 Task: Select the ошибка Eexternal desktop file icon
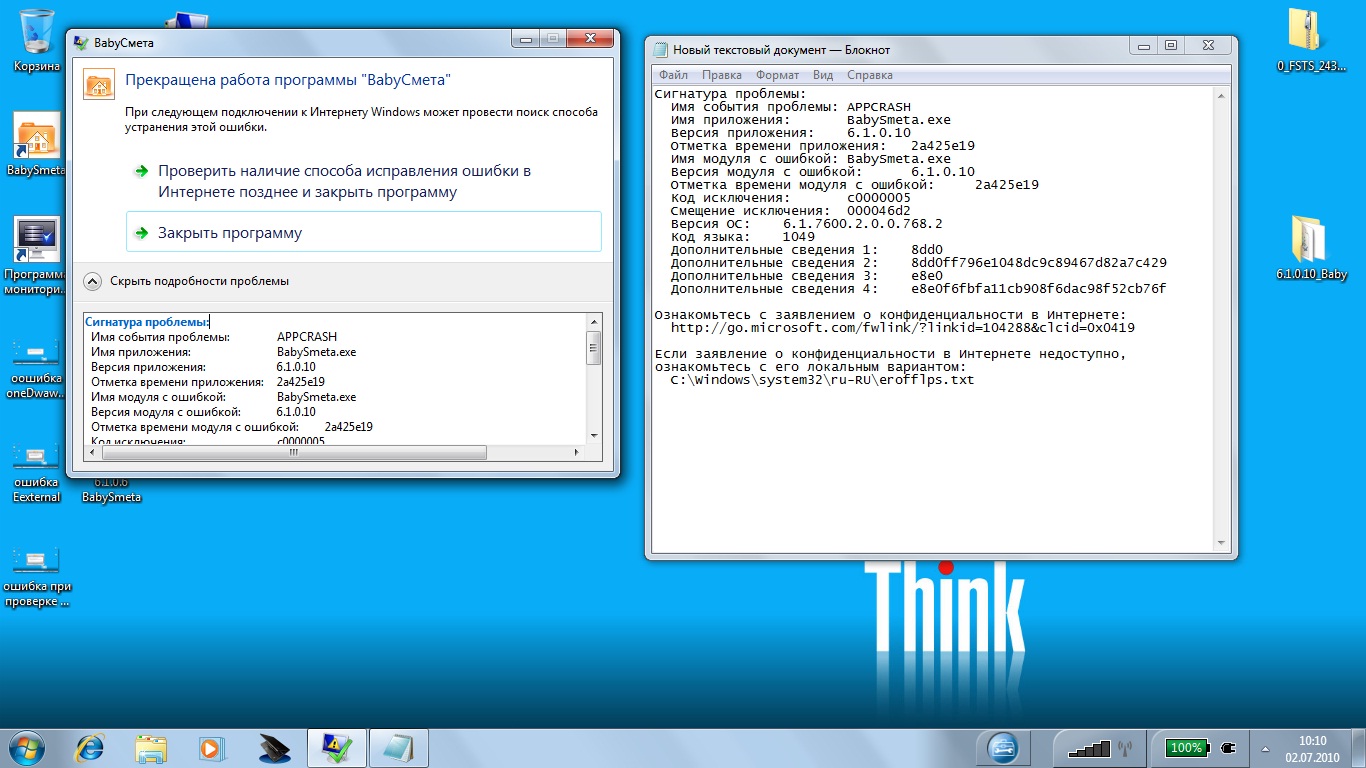pos(36,473)
